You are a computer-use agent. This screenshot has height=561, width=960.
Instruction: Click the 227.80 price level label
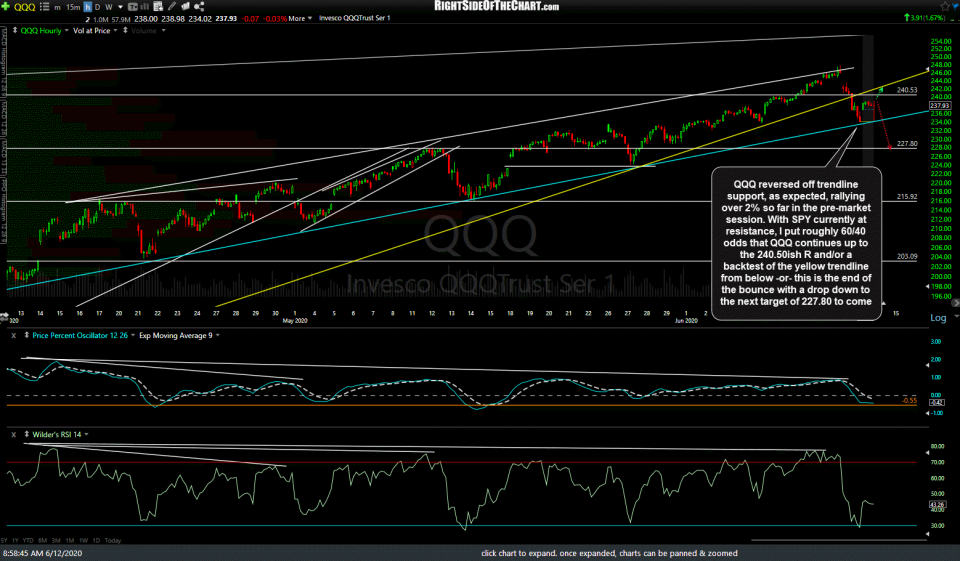tap(907, 144)
